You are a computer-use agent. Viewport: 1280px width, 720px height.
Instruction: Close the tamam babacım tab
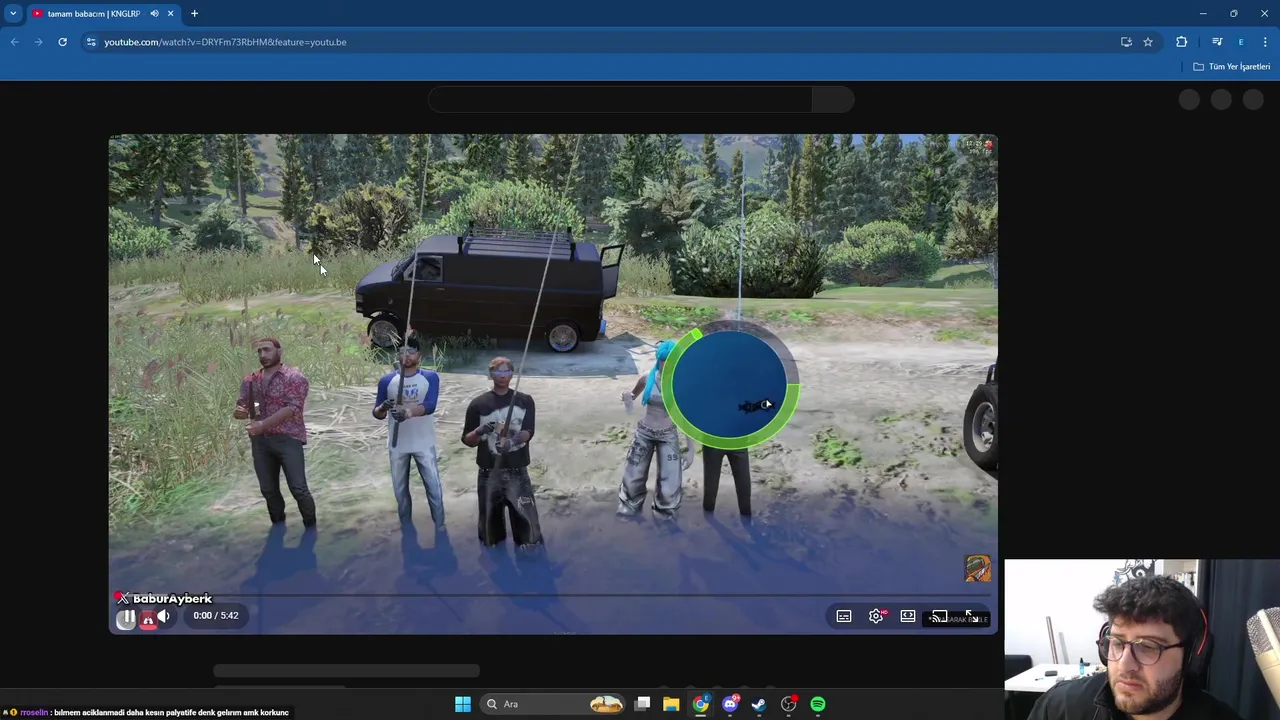tap(170, 14)
